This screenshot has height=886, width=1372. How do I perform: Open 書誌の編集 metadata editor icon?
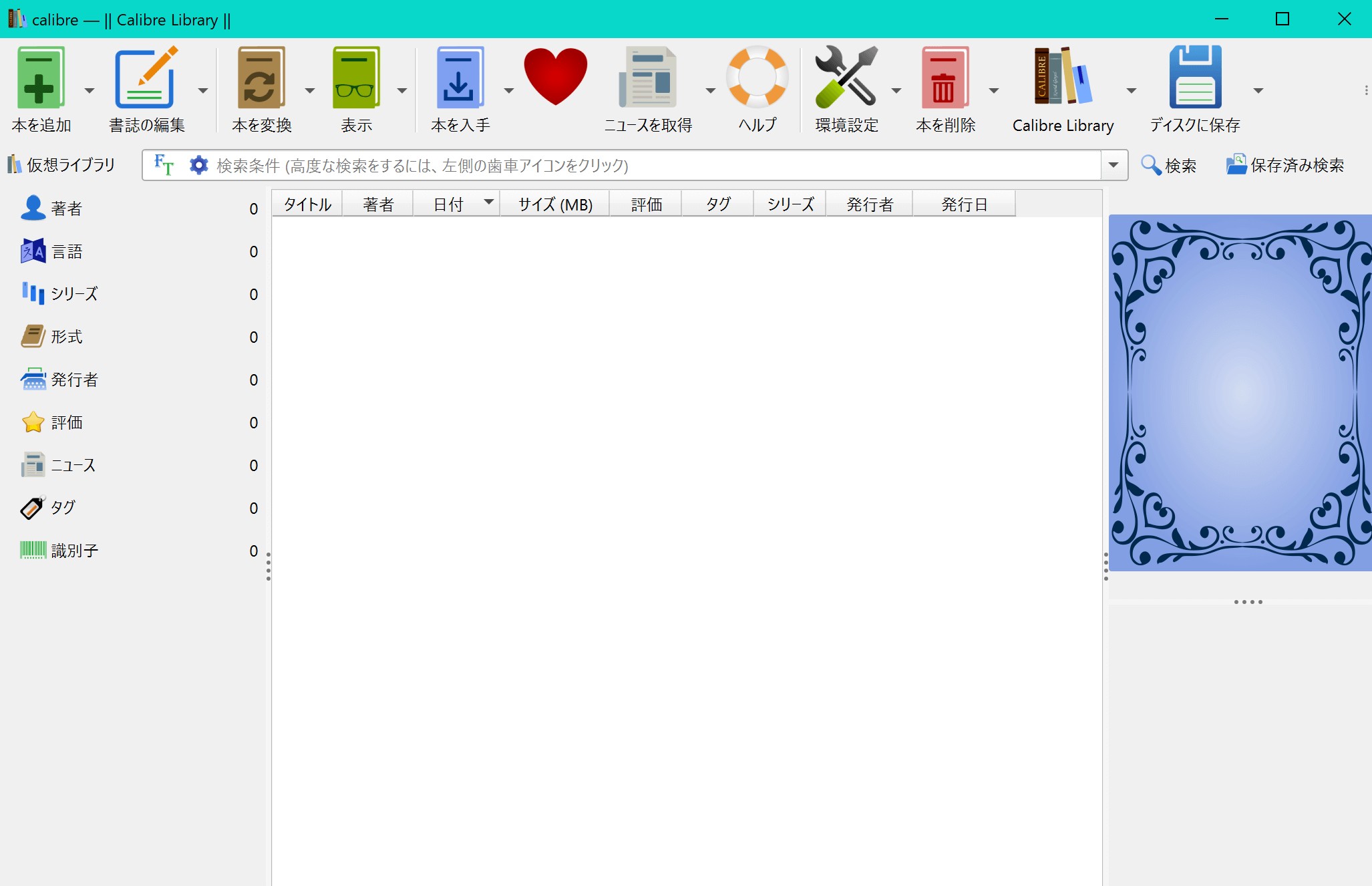(x=146, y=77)
